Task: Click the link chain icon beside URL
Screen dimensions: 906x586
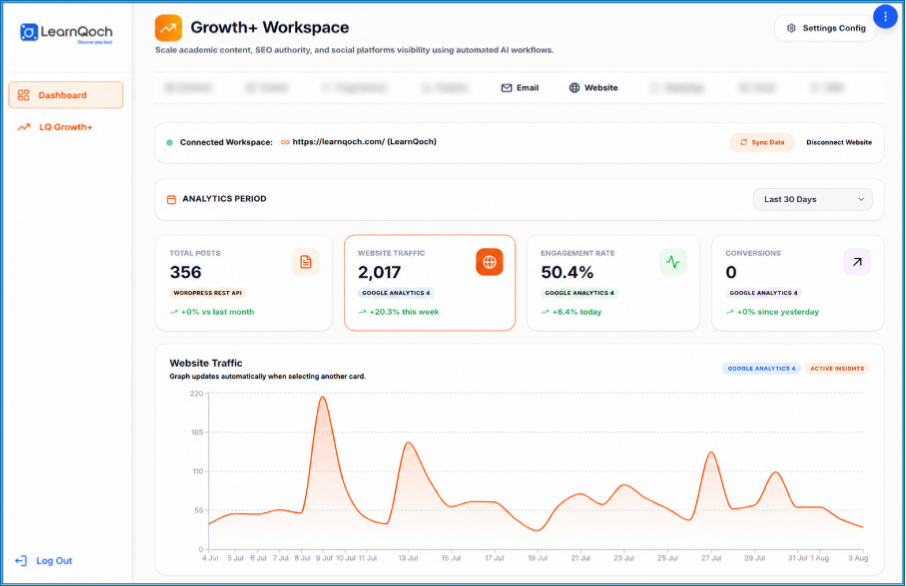Action: click(285, 142)
